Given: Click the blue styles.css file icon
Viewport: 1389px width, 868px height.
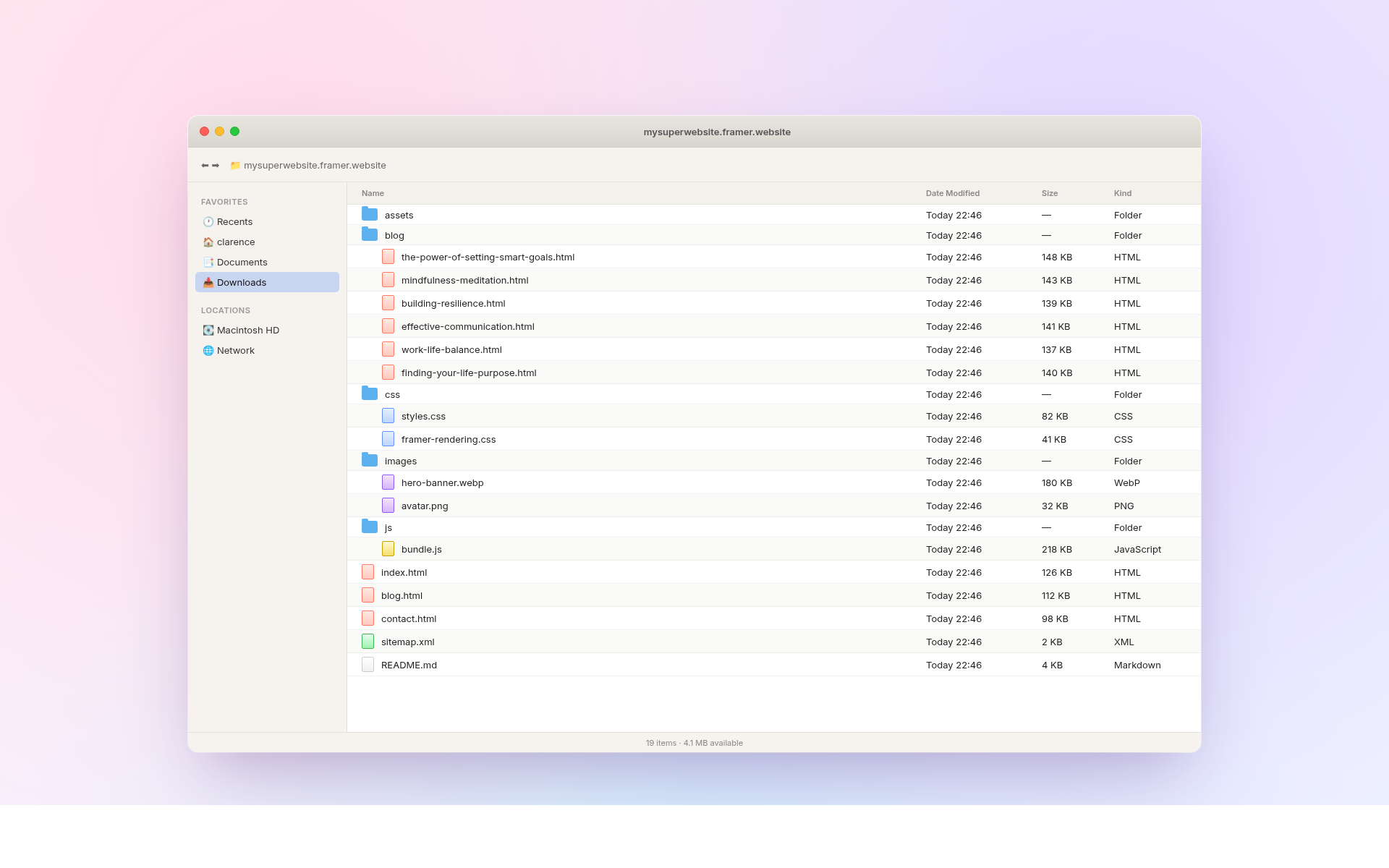Looking at the screenshot, I should coord(388,416).
